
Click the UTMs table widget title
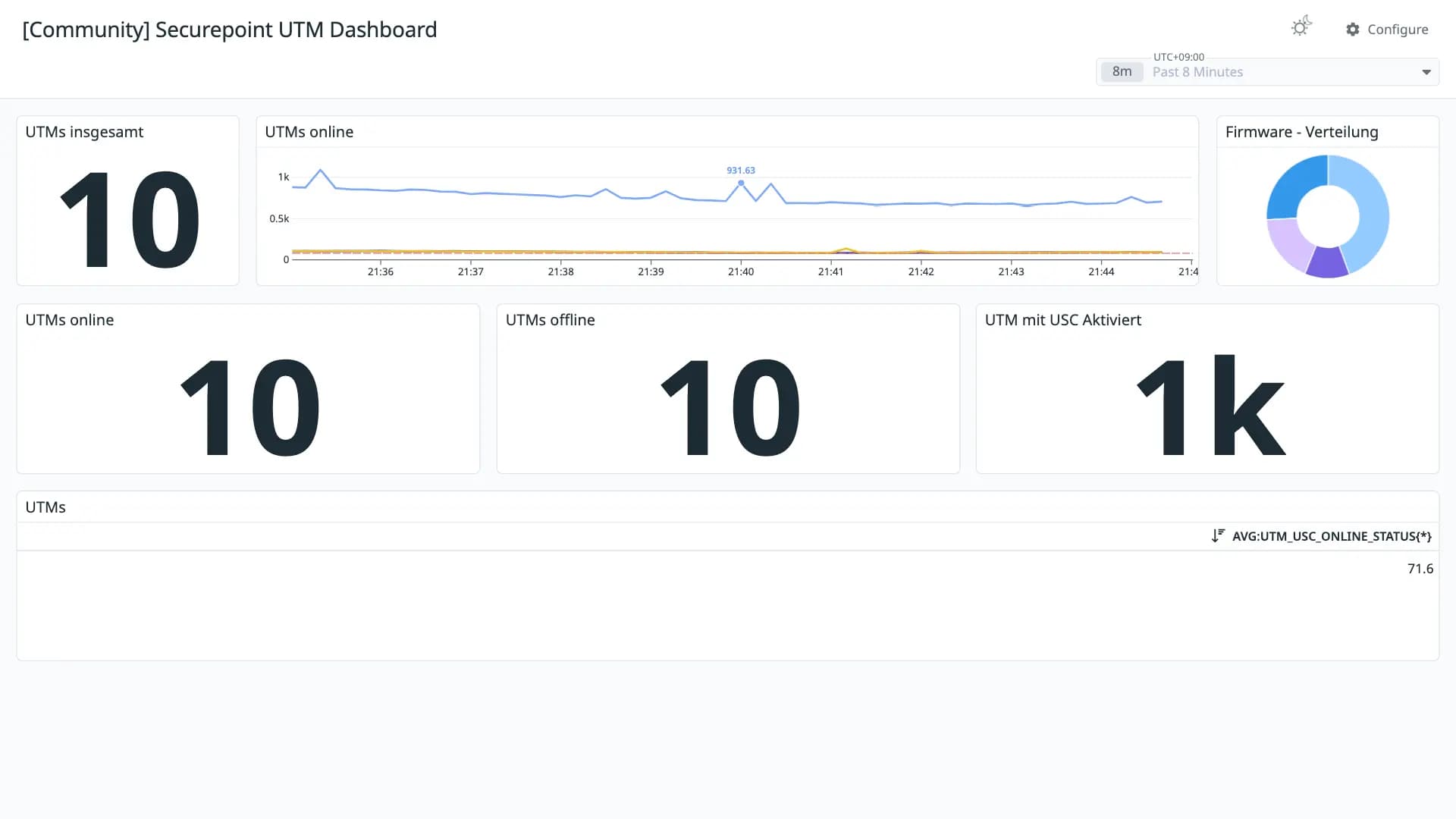45,507
